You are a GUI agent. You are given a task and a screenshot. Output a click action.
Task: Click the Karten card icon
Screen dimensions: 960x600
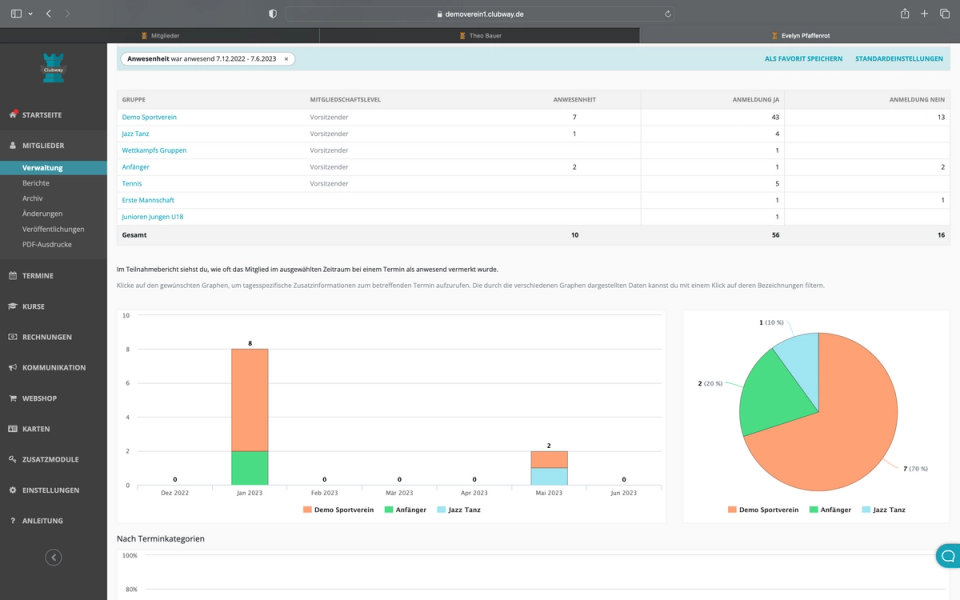tap(13, 429)
